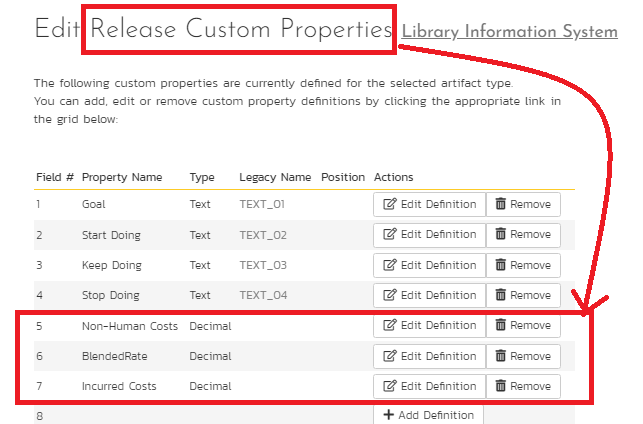The height and width of the screenshot is (424, 643).
Task: Remove the Keep Doing property
Action: [x=523, y=265]
